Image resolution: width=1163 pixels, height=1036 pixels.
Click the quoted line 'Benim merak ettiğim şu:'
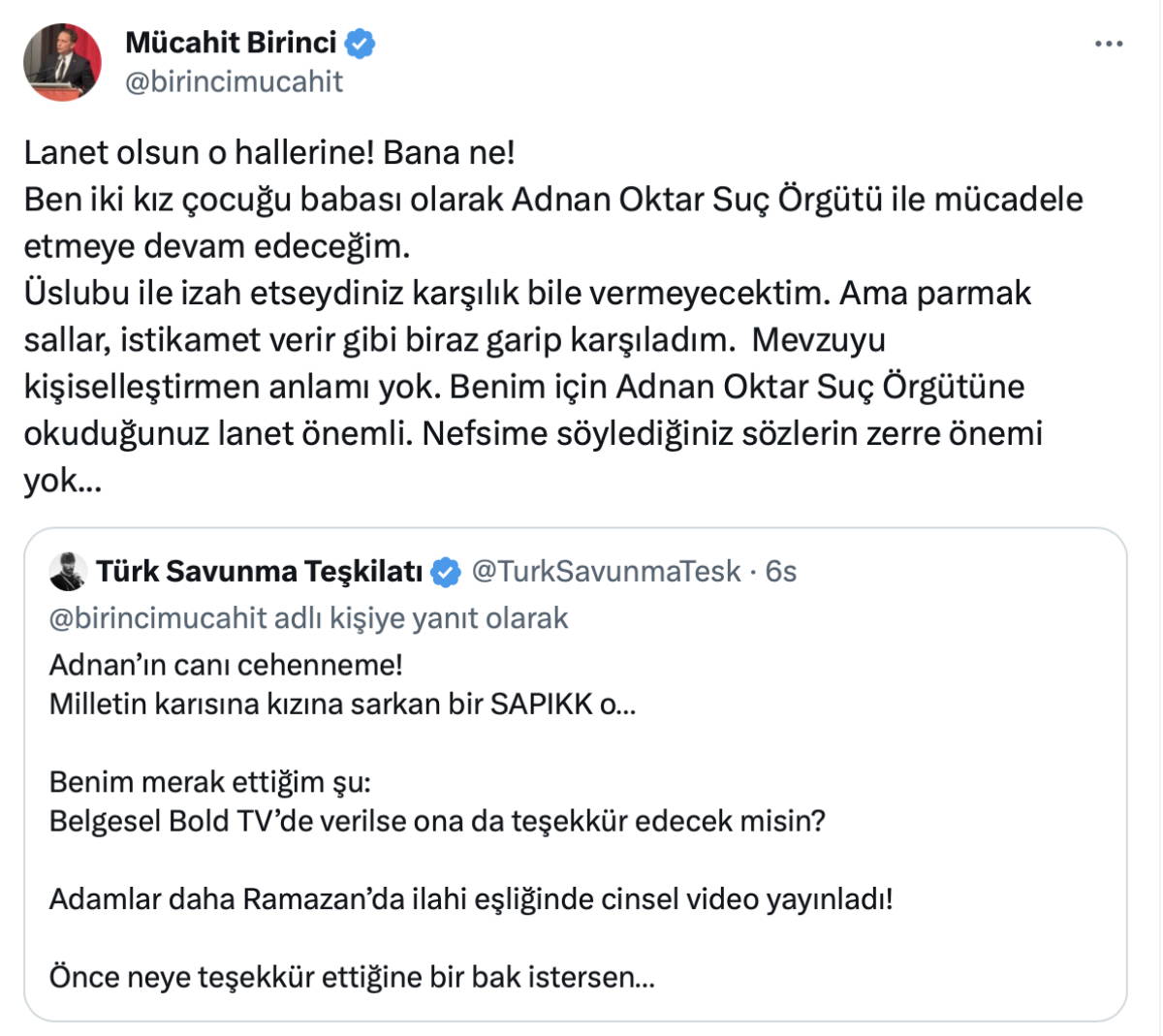click(x=210, y=781)
